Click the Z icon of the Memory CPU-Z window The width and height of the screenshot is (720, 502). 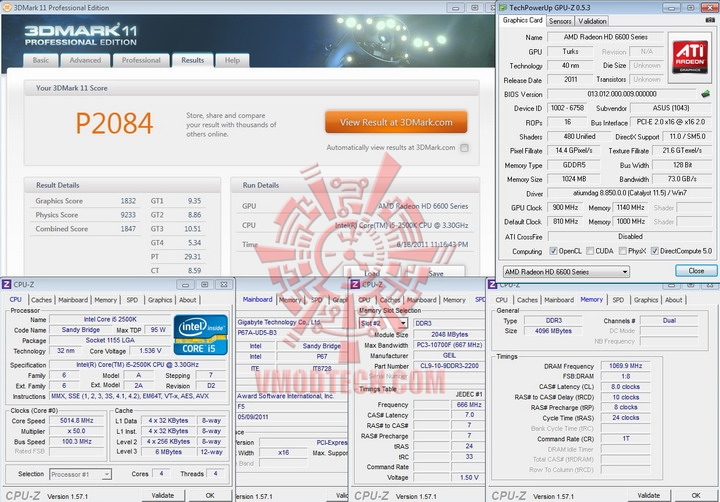(492, 284)
